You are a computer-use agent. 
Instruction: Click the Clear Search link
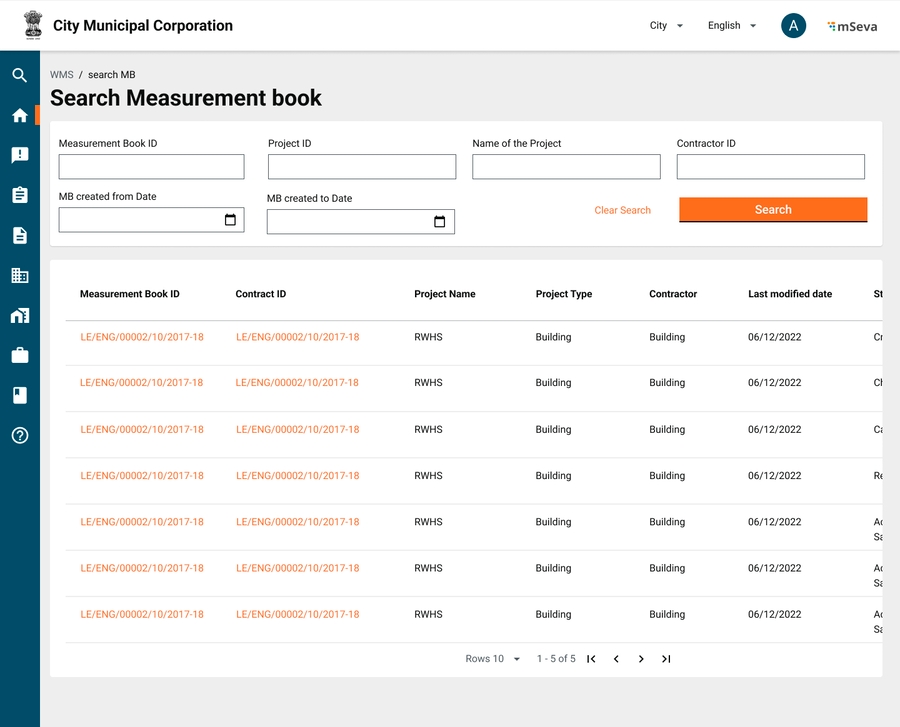(622, 210)
